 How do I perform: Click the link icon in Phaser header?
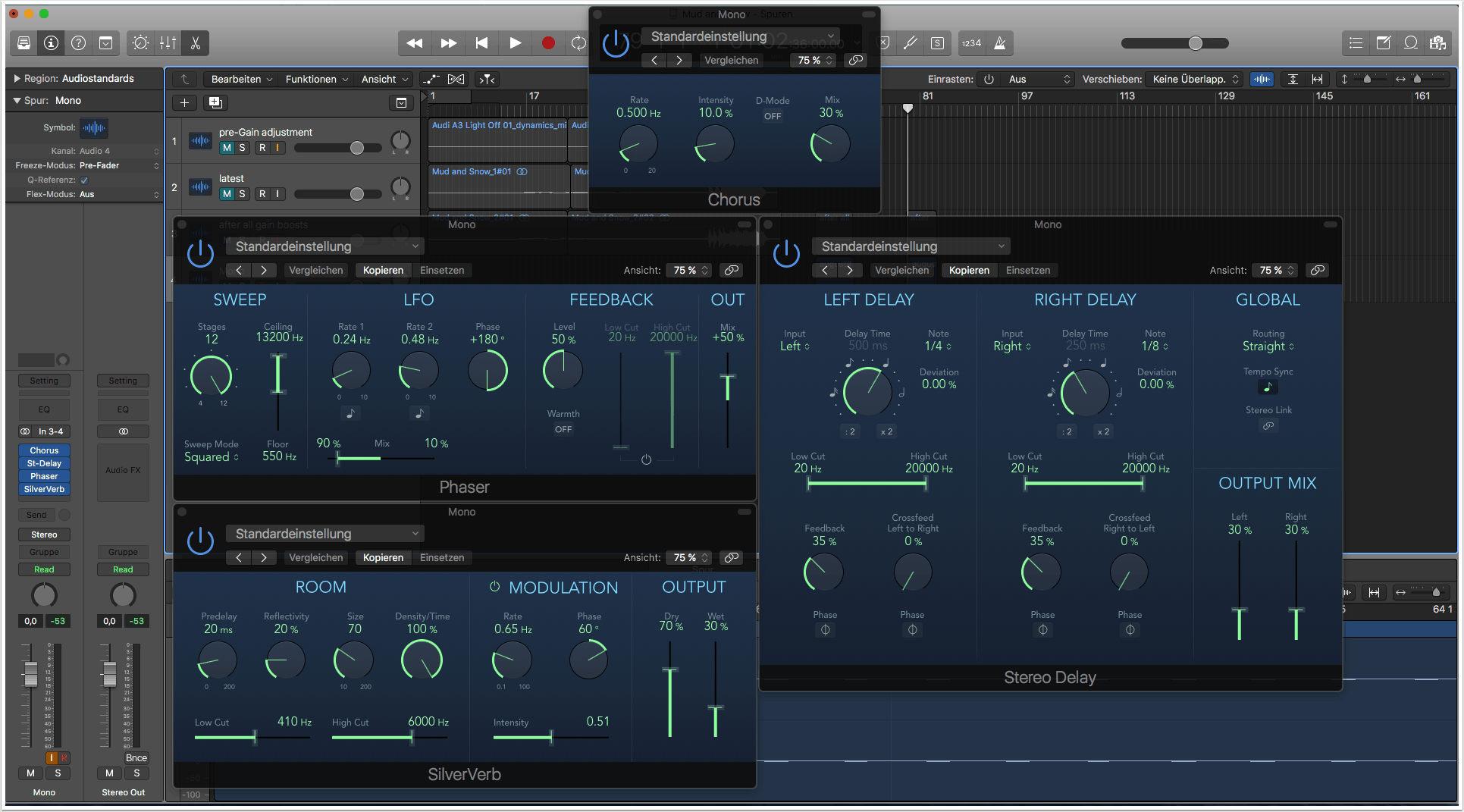pos(731,270)
